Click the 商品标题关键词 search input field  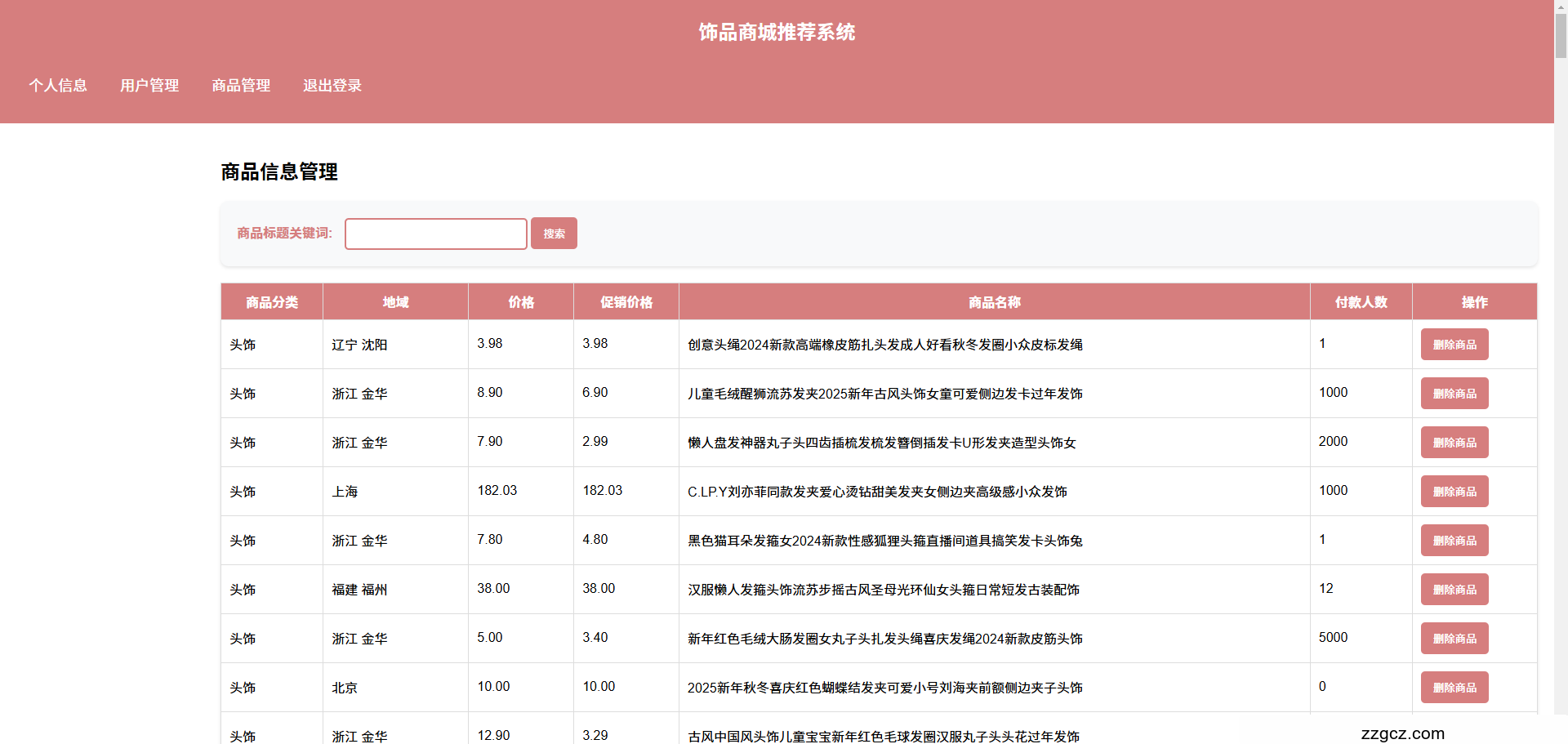(x=435, y=234)
